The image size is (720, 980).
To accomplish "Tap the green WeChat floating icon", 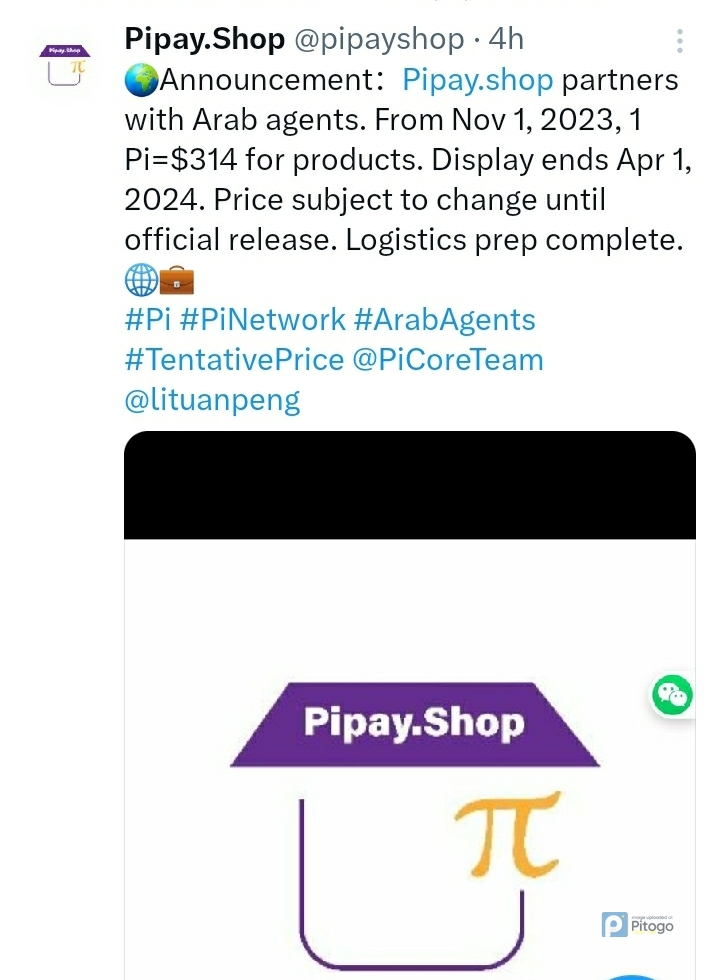I will [x=672, y=694].
